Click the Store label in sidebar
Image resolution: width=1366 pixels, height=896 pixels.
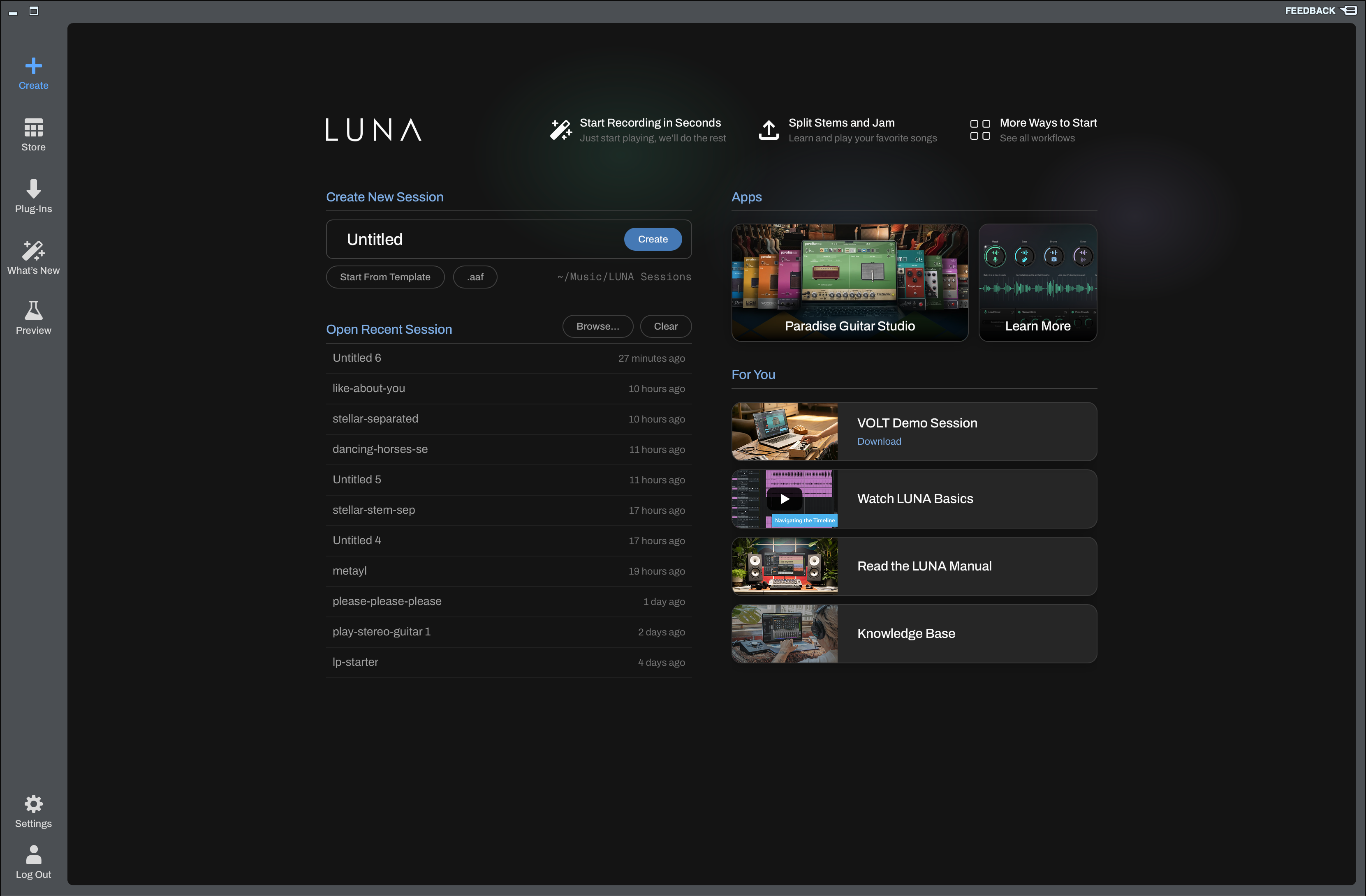[x=33, y=148]
